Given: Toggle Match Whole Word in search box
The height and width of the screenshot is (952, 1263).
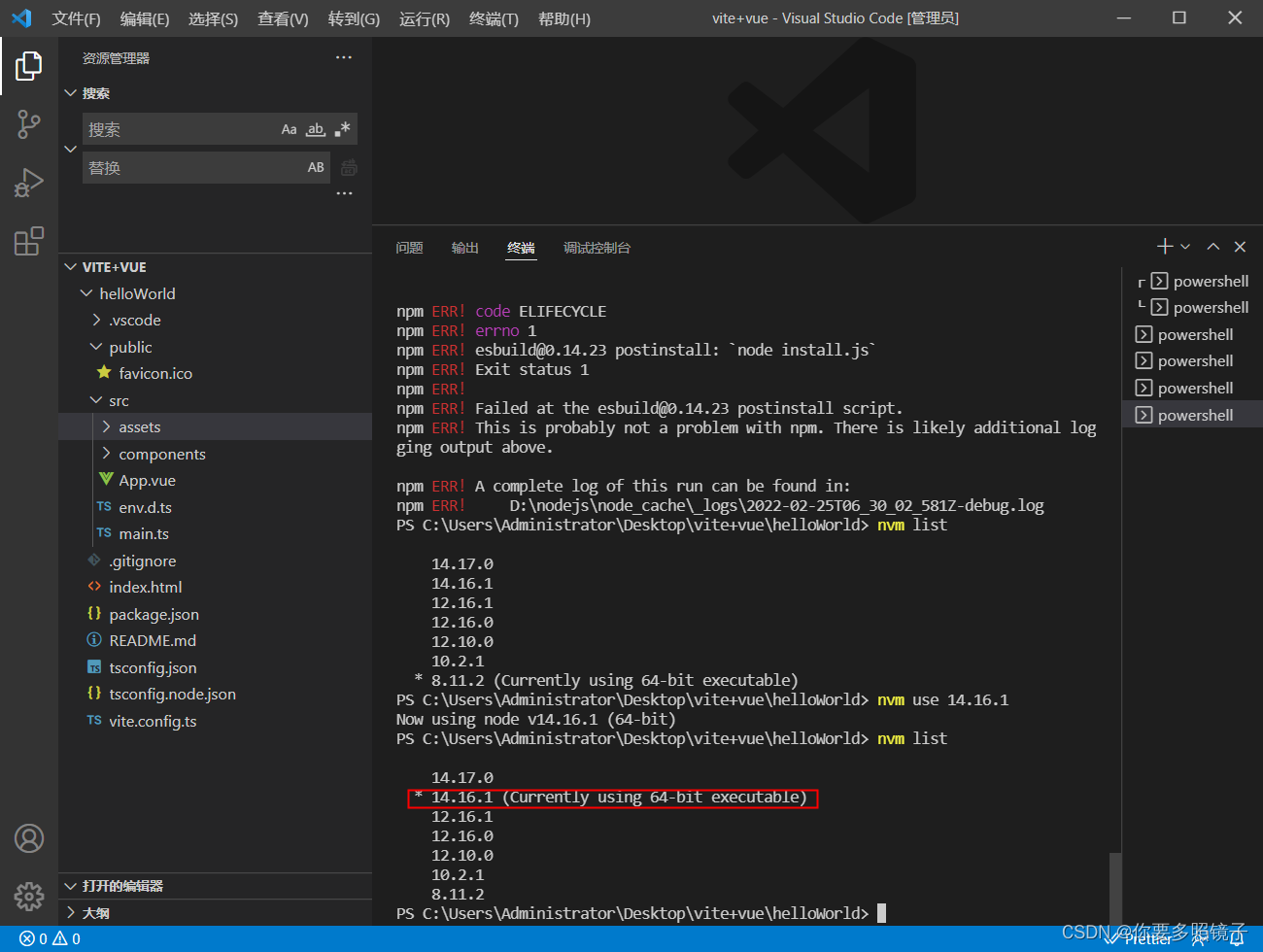Looking at the screenshot, I should [316, 129].
